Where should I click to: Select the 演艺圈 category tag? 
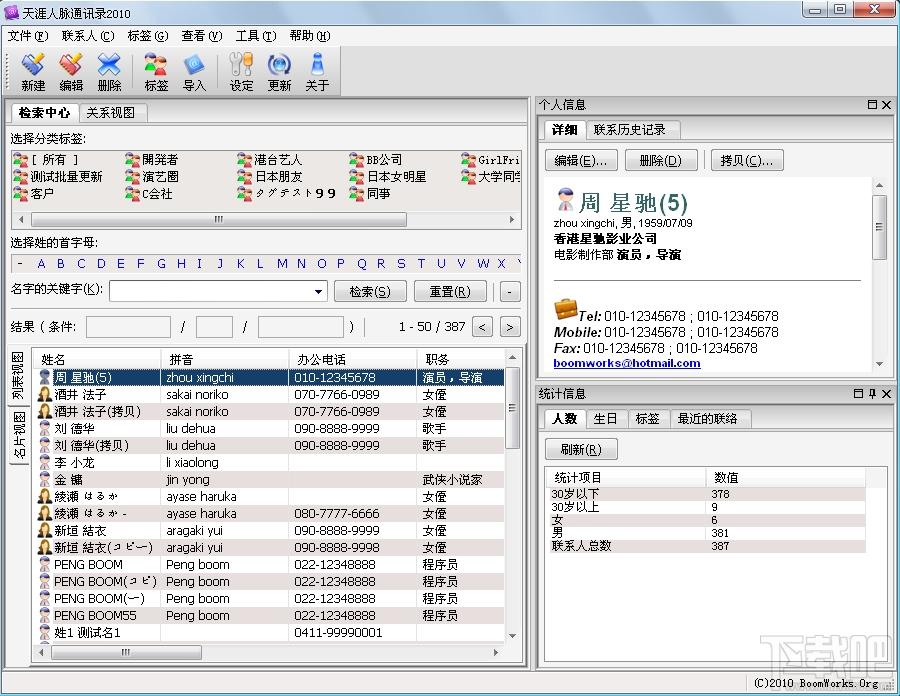pos(153,177)
